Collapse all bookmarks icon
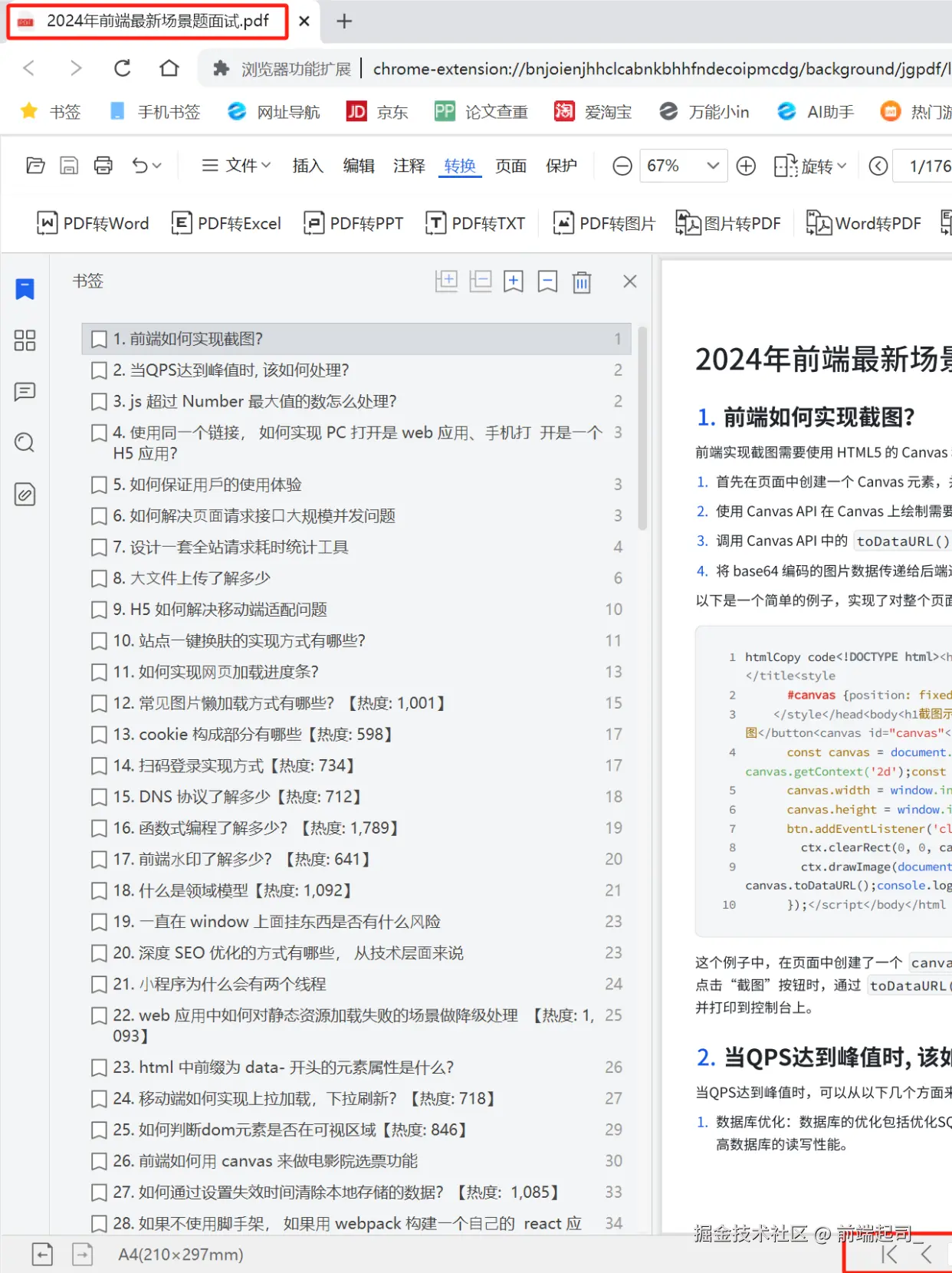Image resolution: width=952 pixels, height=1273 pixels. tap(481, 281)
